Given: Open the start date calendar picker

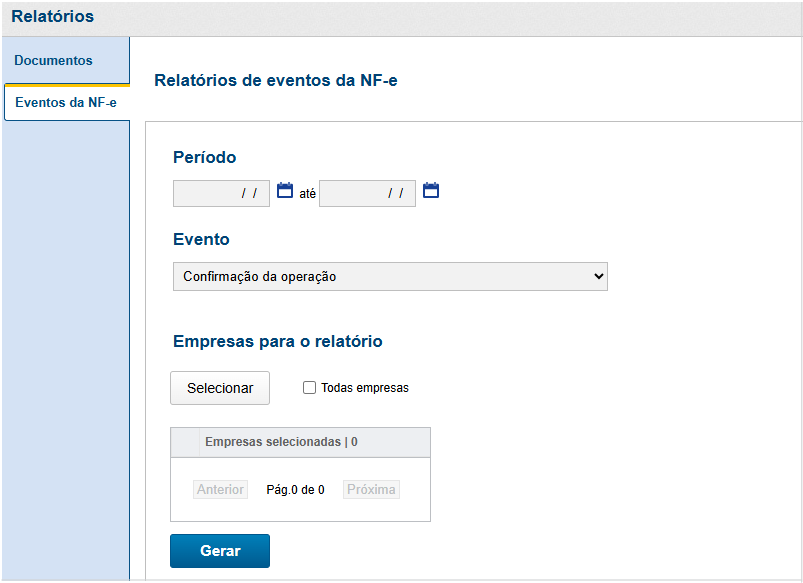Looking at the screenshot, I should [285, 191].
